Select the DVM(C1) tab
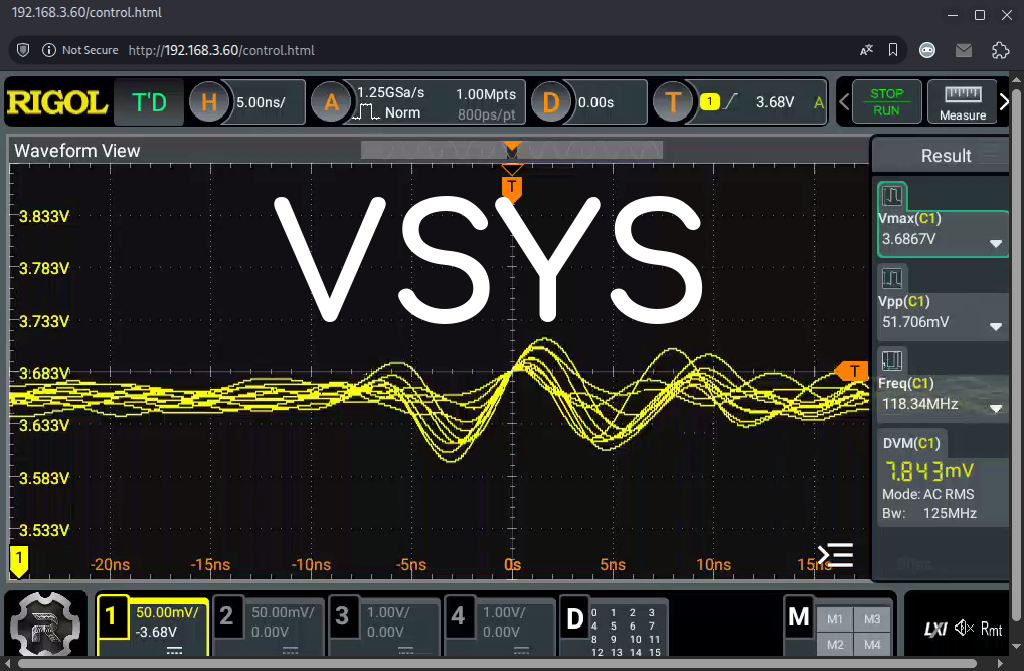1024x671 pixels. 912,443
